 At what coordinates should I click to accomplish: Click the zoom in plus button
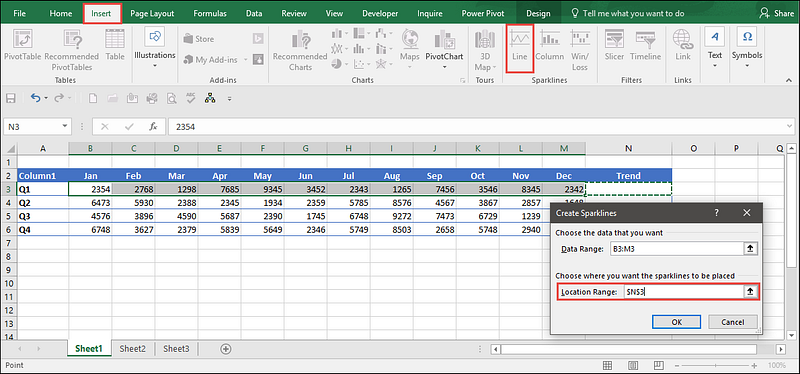click(x=754, y=365)
